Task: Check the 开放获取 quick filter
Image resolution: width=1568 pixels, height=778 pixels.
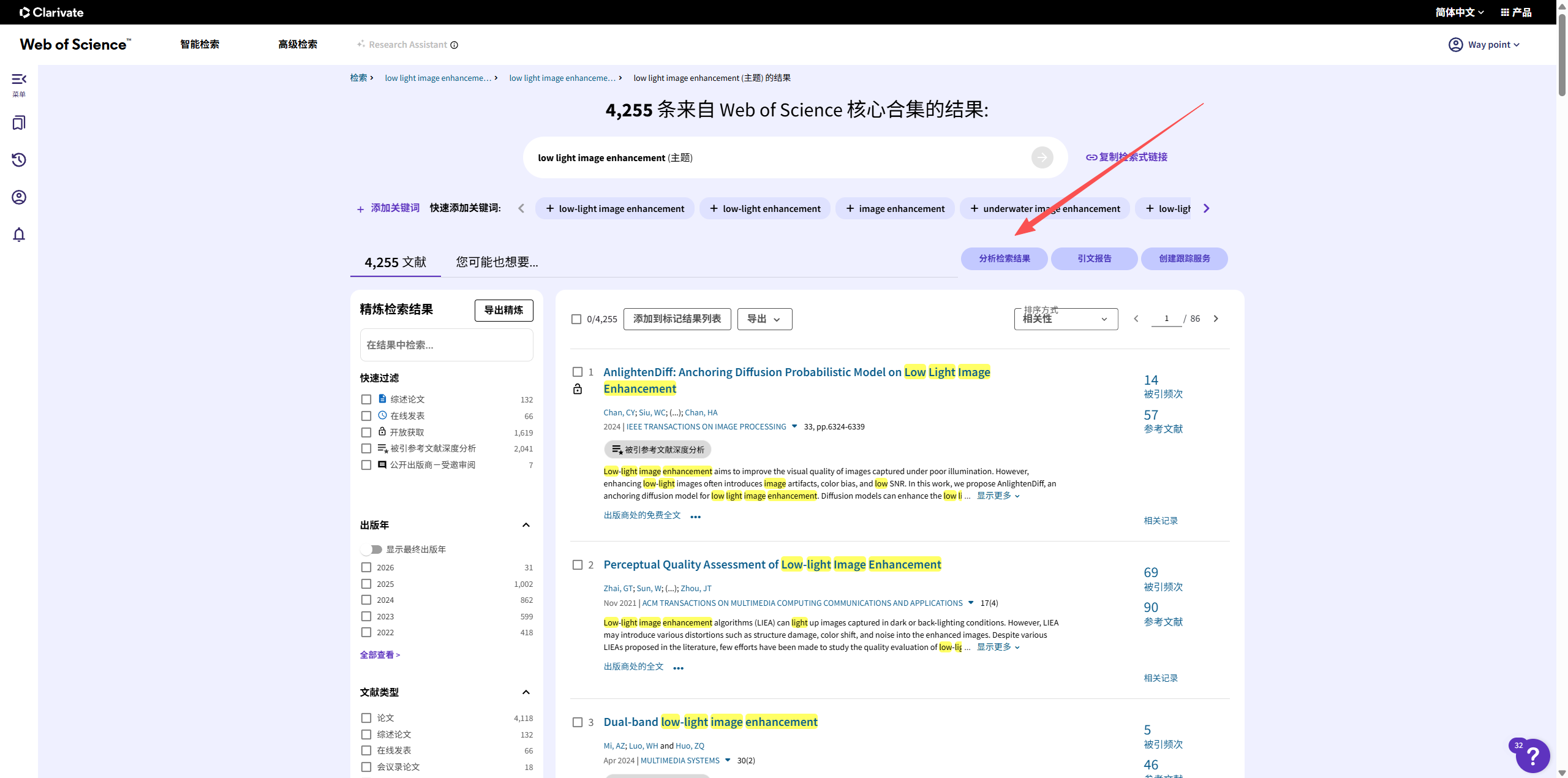Action: click(x=366, y=432)
